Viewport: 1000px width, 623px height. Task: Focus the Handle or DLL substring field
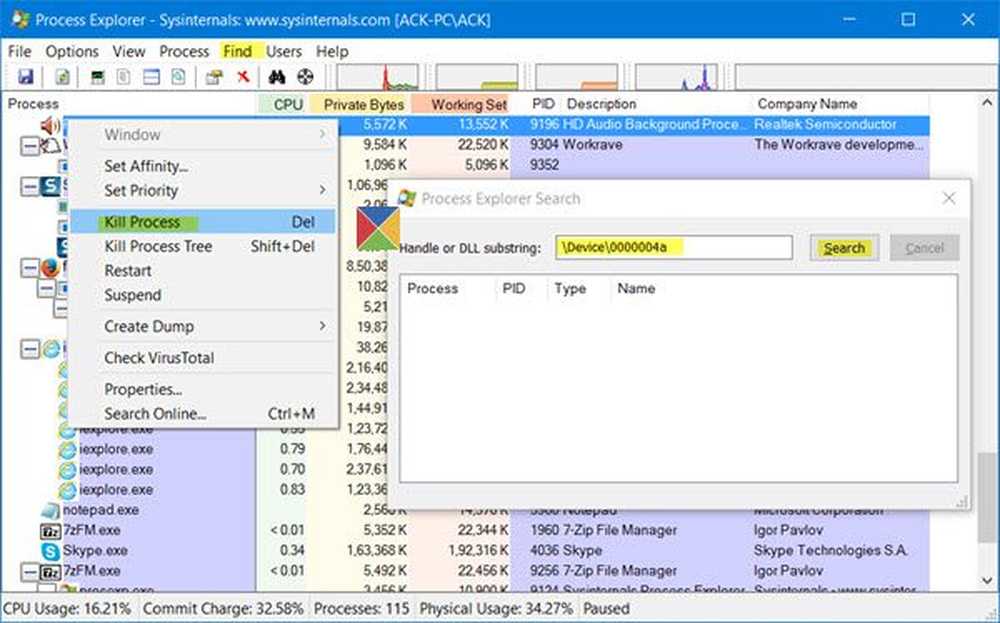[674, 247]
